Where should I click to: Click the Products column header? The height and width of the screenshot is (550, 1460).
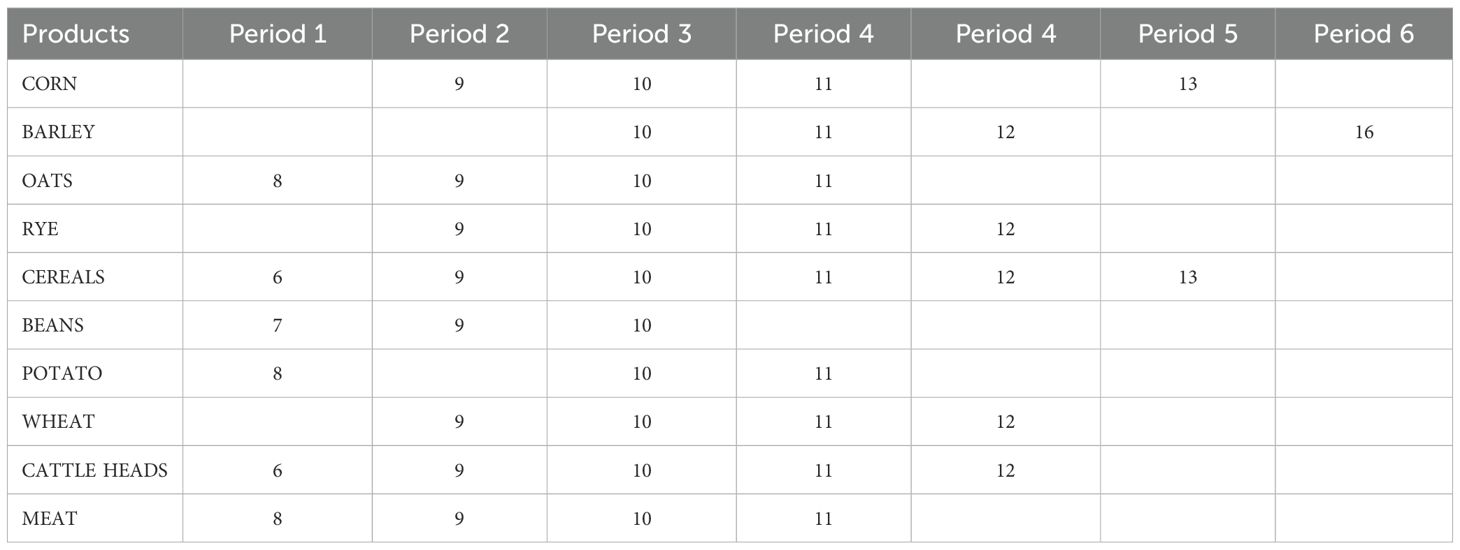click(76, 34)
